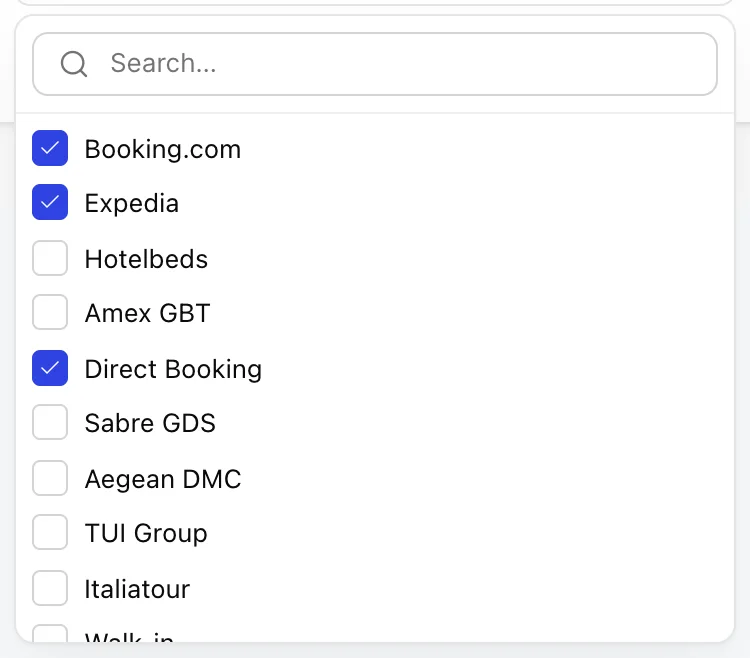Screen dimensions: 750x658
Task: Select the Italiatour label text
Action: pos(137,589)
